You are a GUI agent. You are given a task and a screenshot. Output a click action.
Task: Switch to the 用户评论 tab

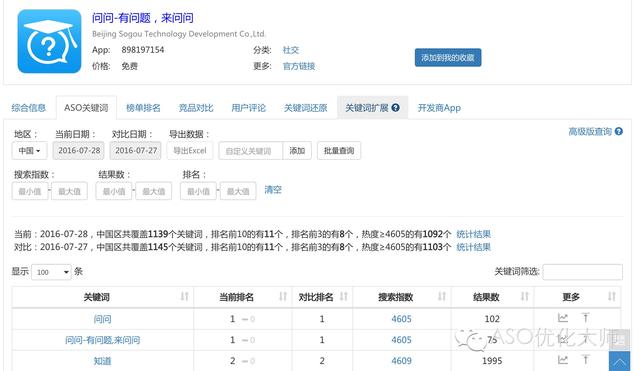coord(249,108)
